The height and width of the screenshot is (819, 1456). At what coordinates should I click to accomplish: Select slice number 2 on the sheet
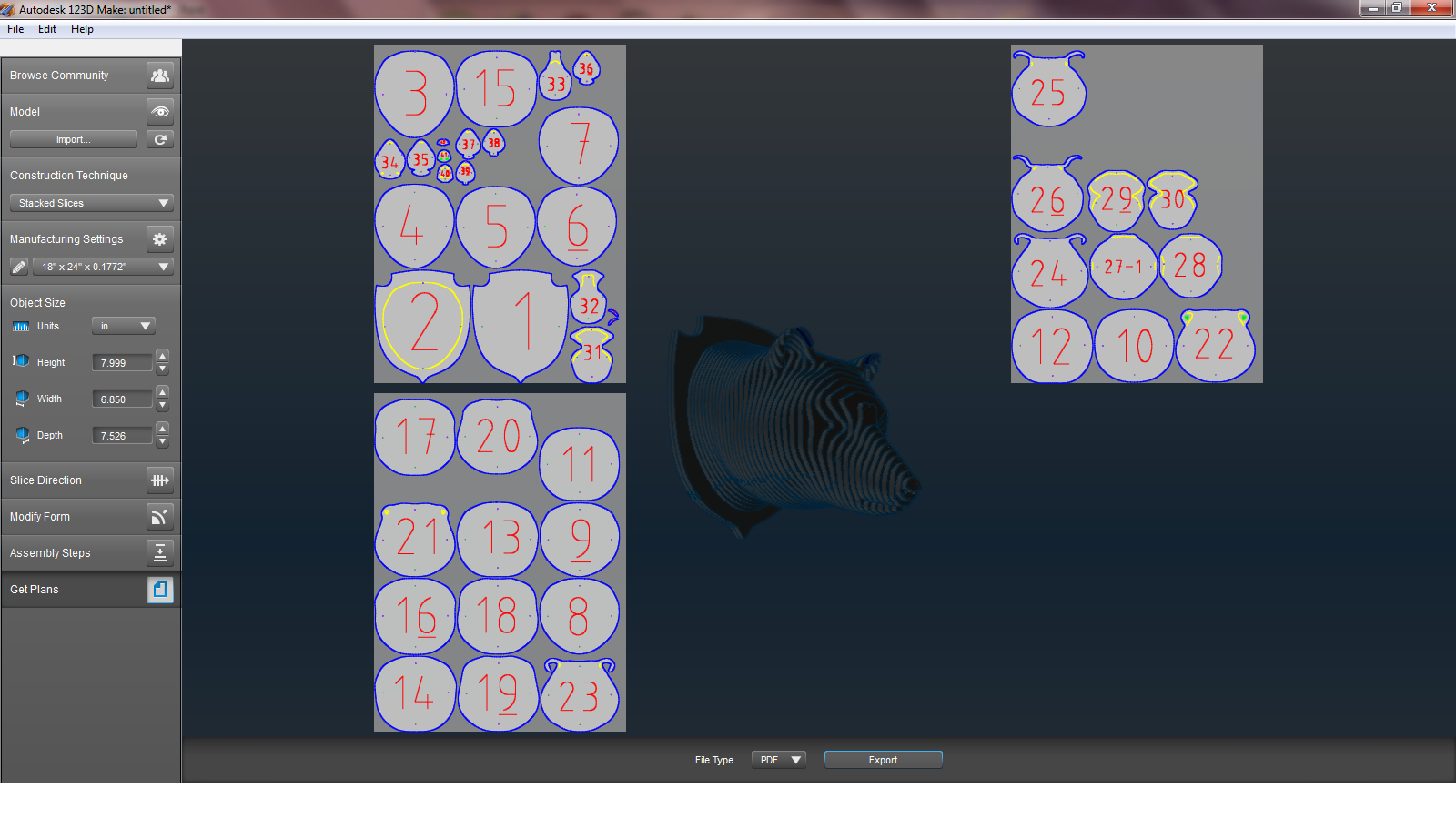click(423, 324)
